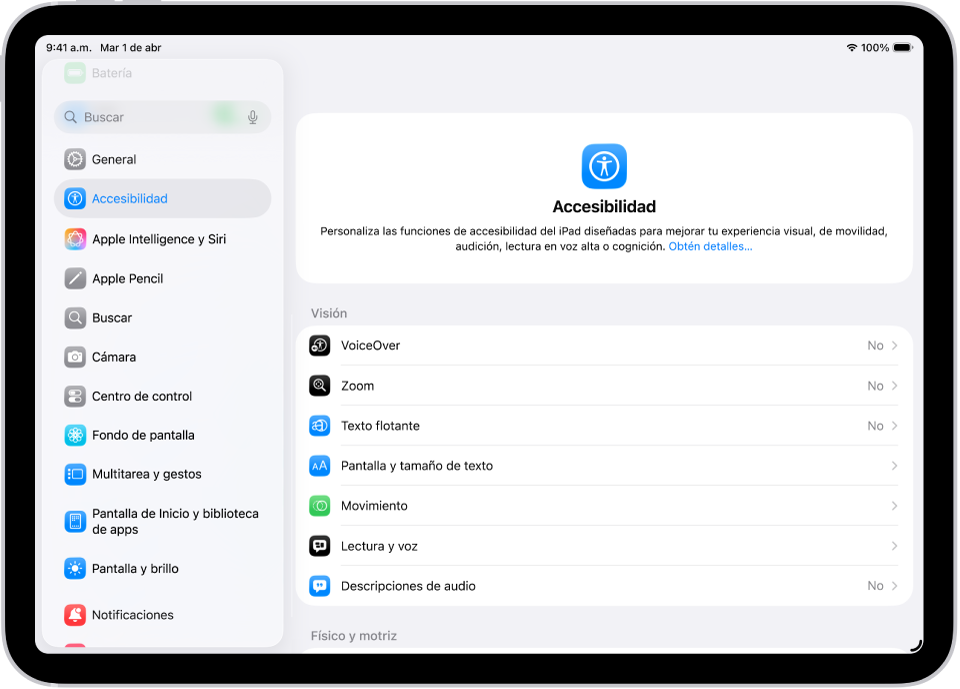Tap the Texto flotante icon
The height and width of the screenshot is (689, 960).
click(320, 425)
